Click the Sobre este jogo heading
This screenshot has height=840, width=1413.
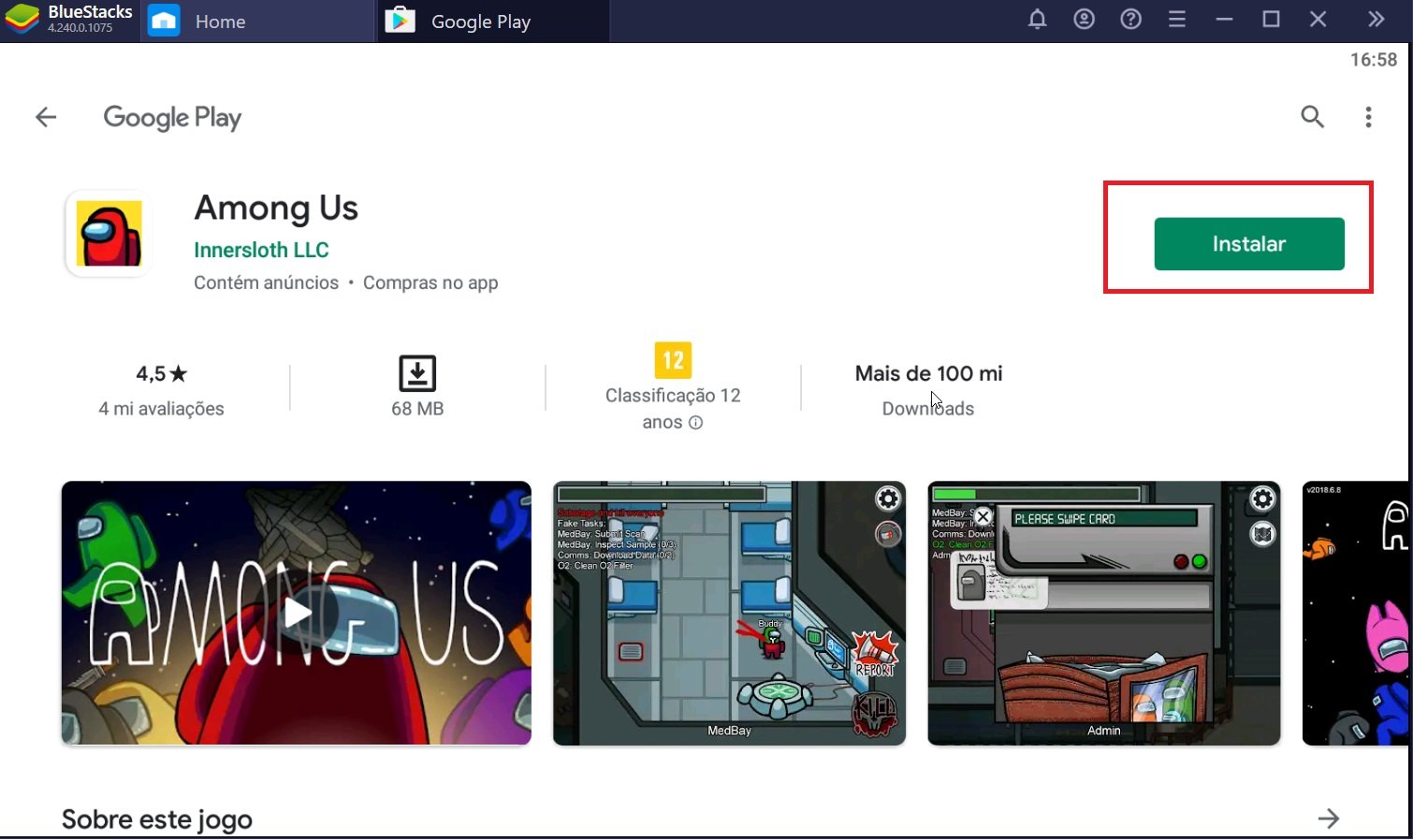157,819
